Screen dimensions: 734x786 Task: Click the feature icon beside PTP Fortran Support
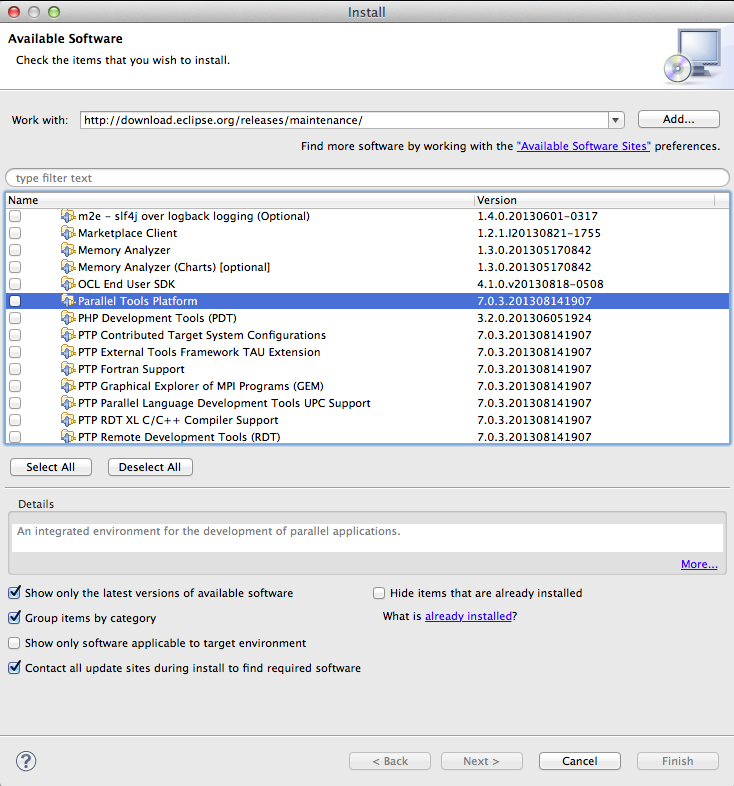68,369
